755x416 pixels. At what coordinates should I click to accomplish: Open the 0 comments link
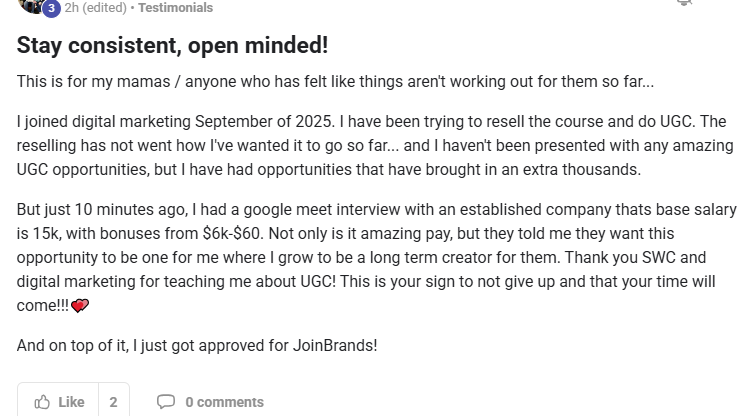(224, 402)
